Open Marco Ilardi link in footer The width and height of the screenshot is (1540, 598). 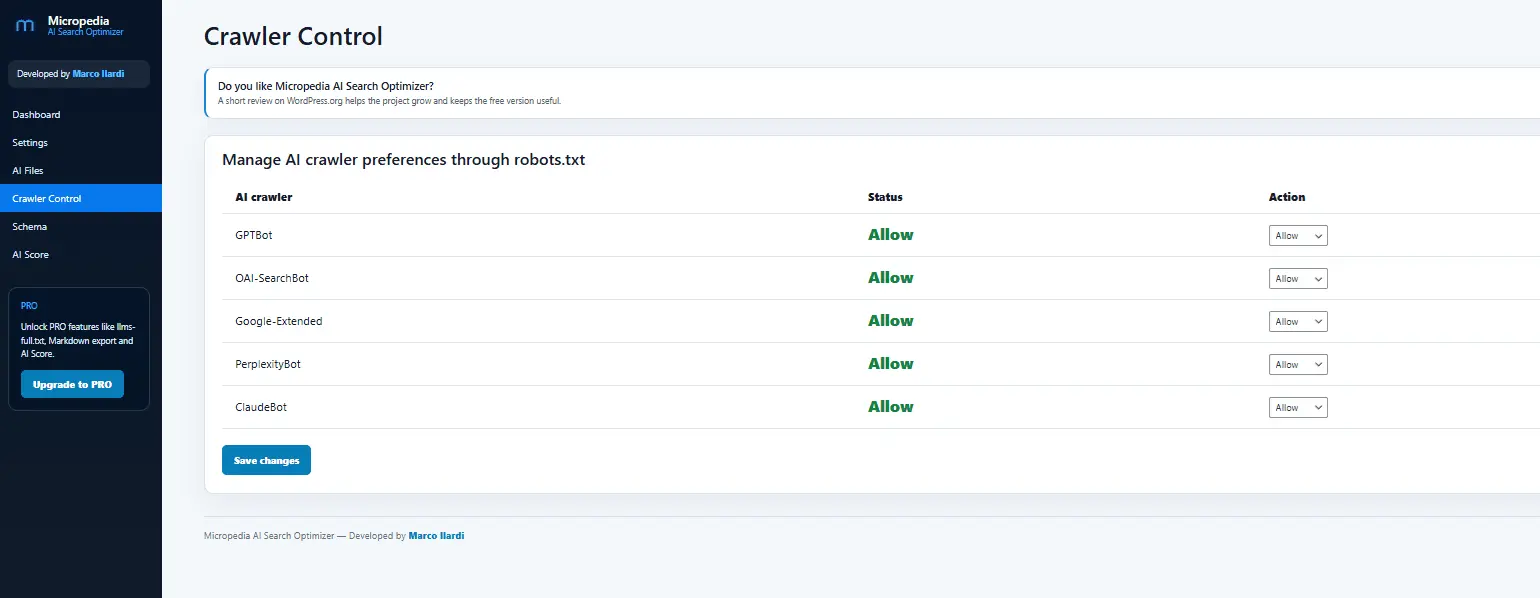point(436,536)
